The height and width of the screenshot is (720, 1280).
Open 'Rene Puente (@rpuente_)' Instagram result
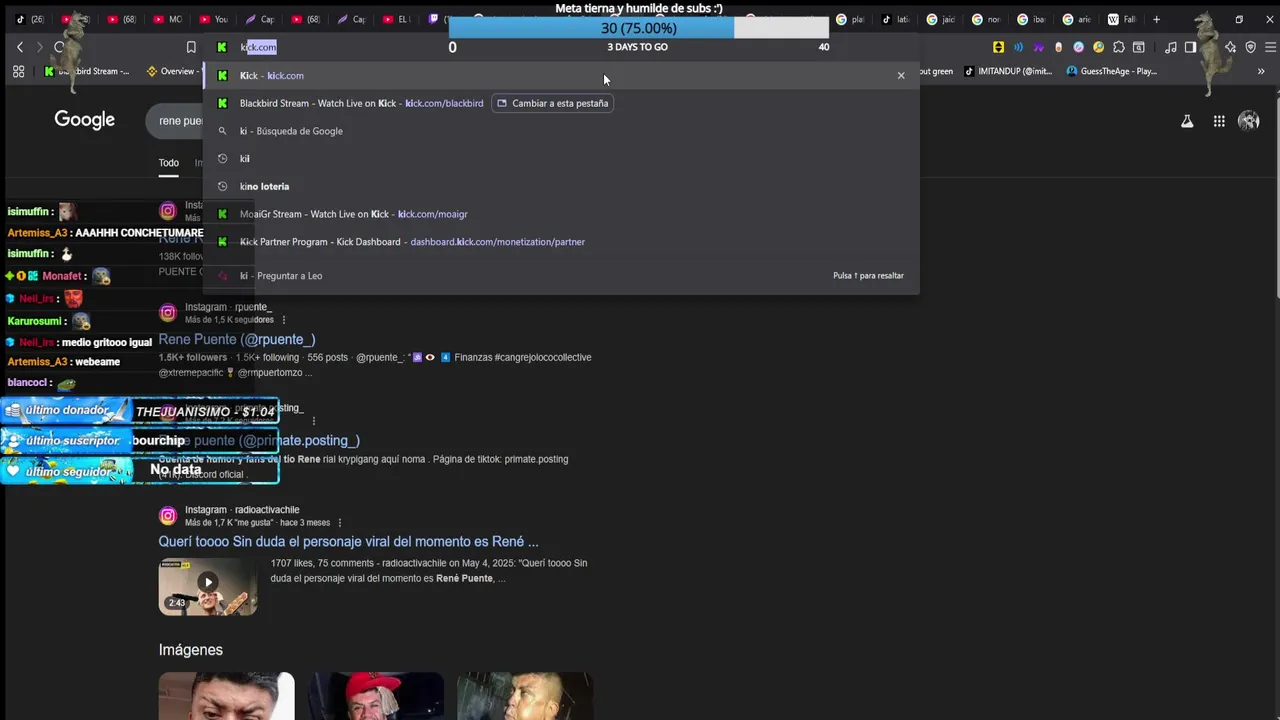(x=237, y=339)
